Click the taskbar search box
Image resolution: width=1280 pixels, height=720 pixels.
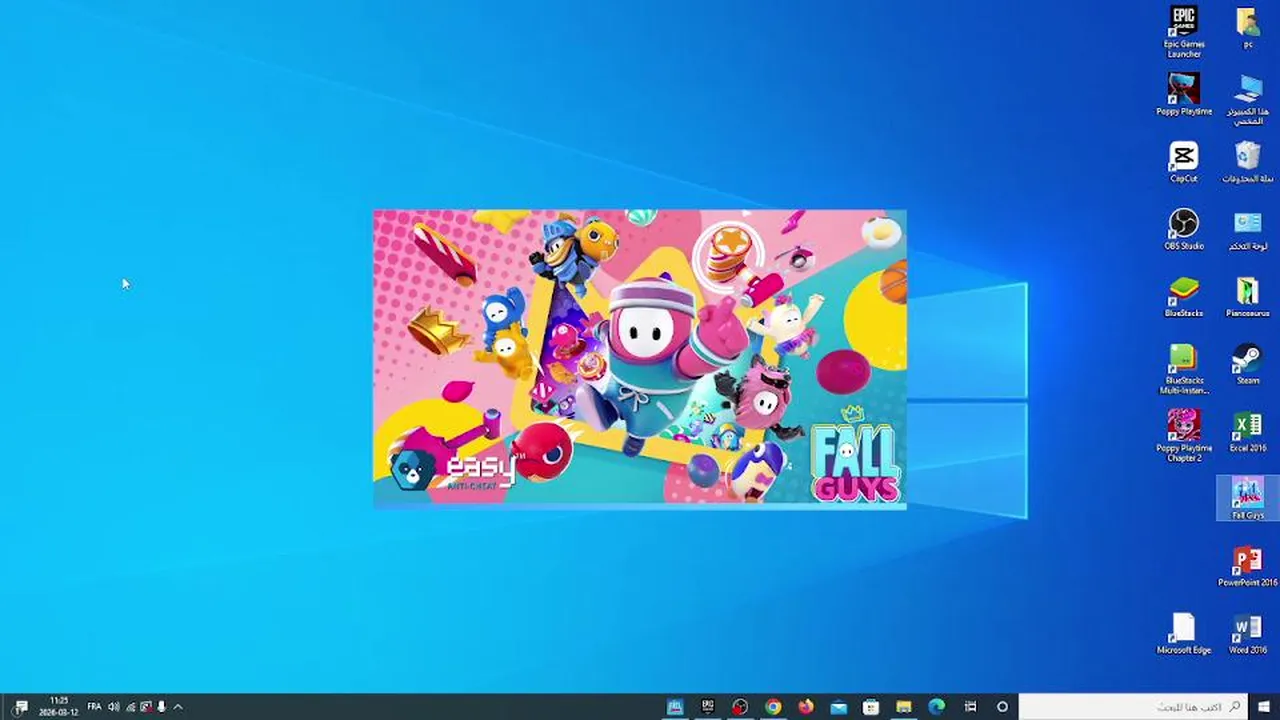point(1133,707)
